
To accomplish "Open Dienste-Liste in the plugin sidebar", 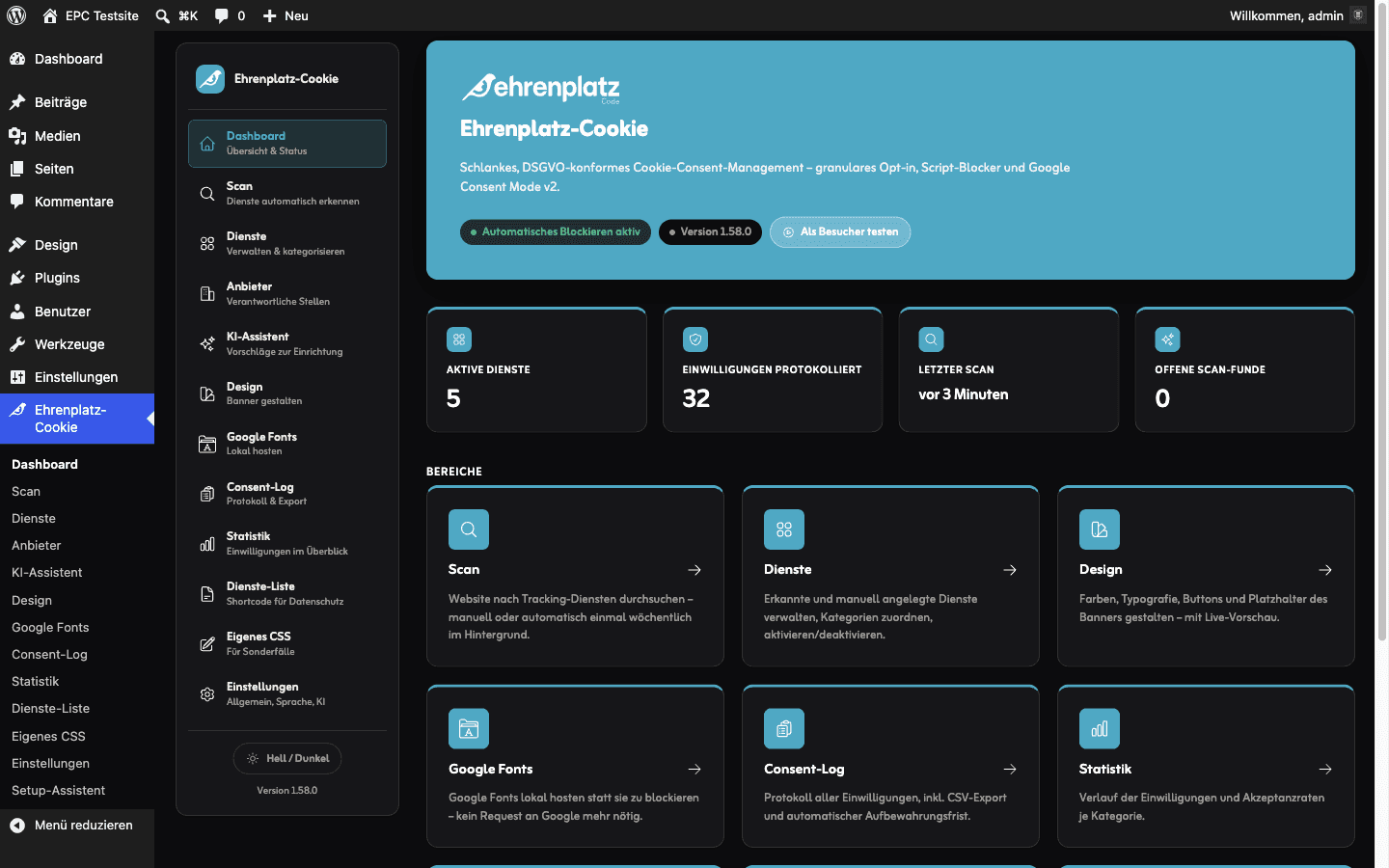I will pyautogui.click(x=287, y=594).
